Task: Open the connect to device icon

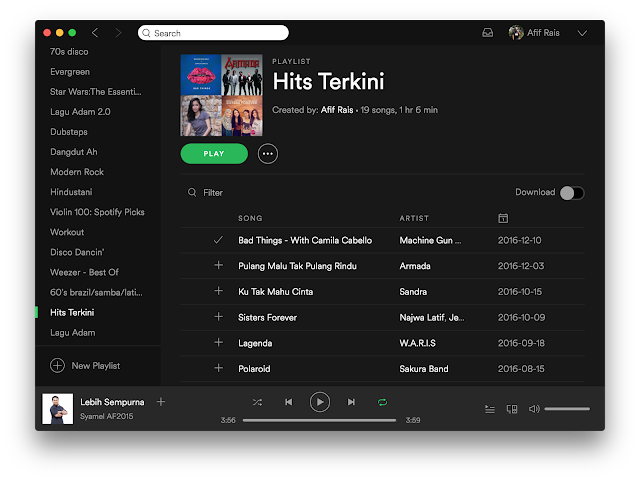Action: 512,409
